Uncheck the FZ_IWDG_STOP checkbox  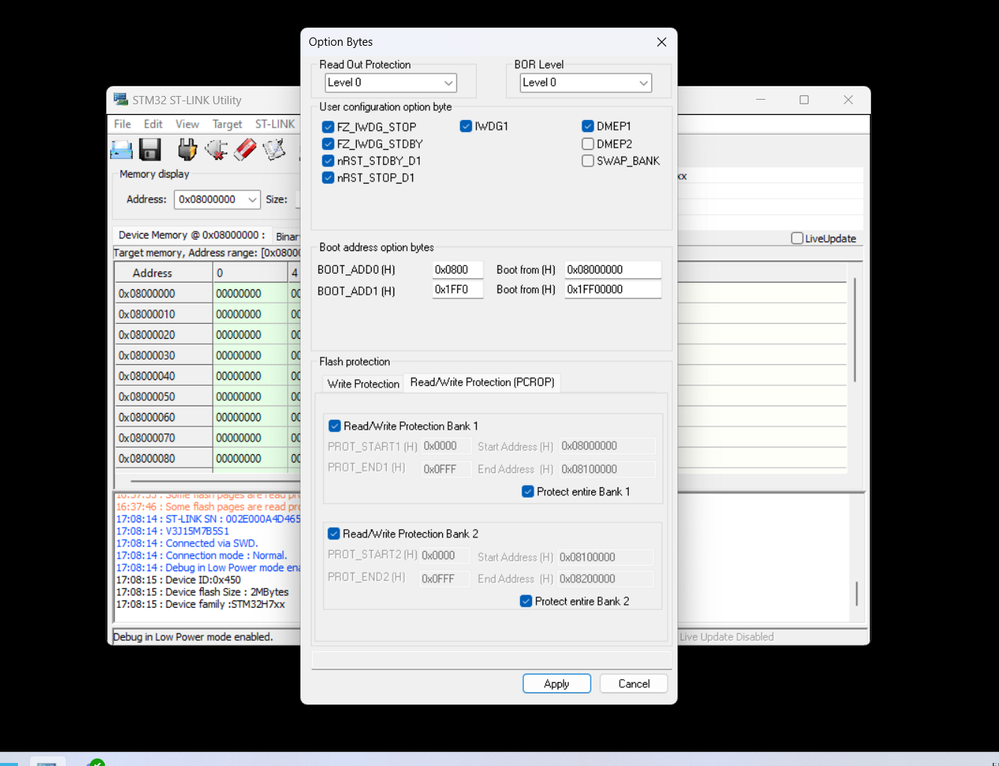click(x=328, y=127)
